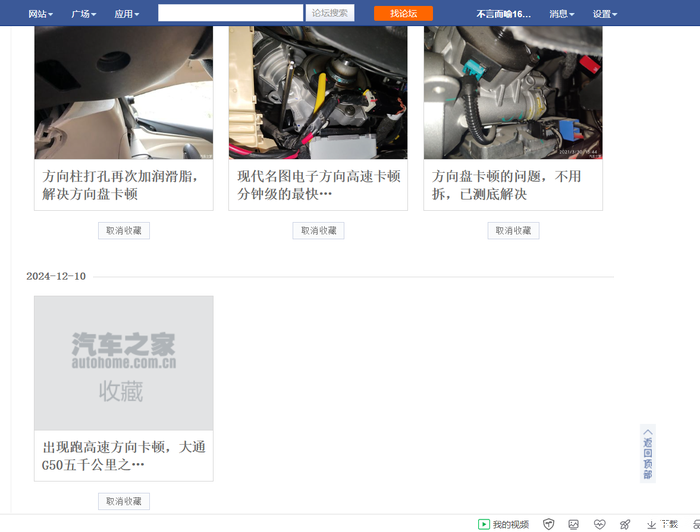The height and width of the screenshot is (532, 700).
Task: Open the user profile 不言而喻16...
Action: coord(503,14)
